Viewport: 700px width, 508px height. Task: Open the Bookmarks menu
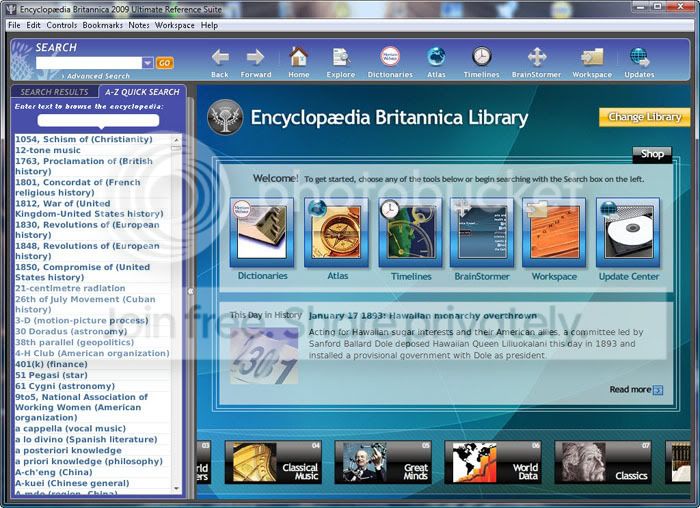pos(103,25)
